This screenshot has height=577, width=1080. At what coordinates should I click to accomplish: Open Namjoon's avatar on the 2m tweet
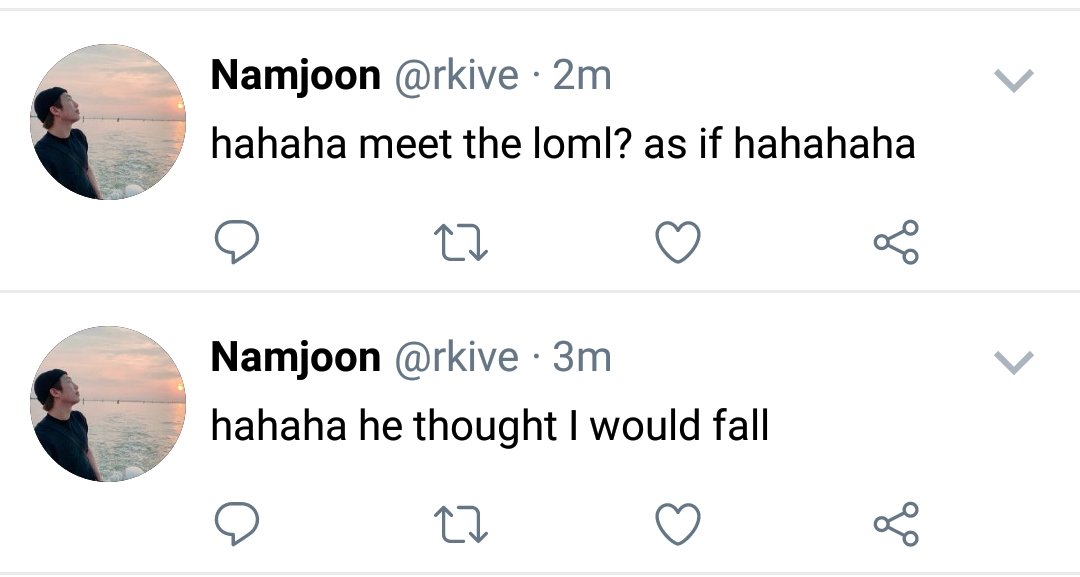coord(109,122)
